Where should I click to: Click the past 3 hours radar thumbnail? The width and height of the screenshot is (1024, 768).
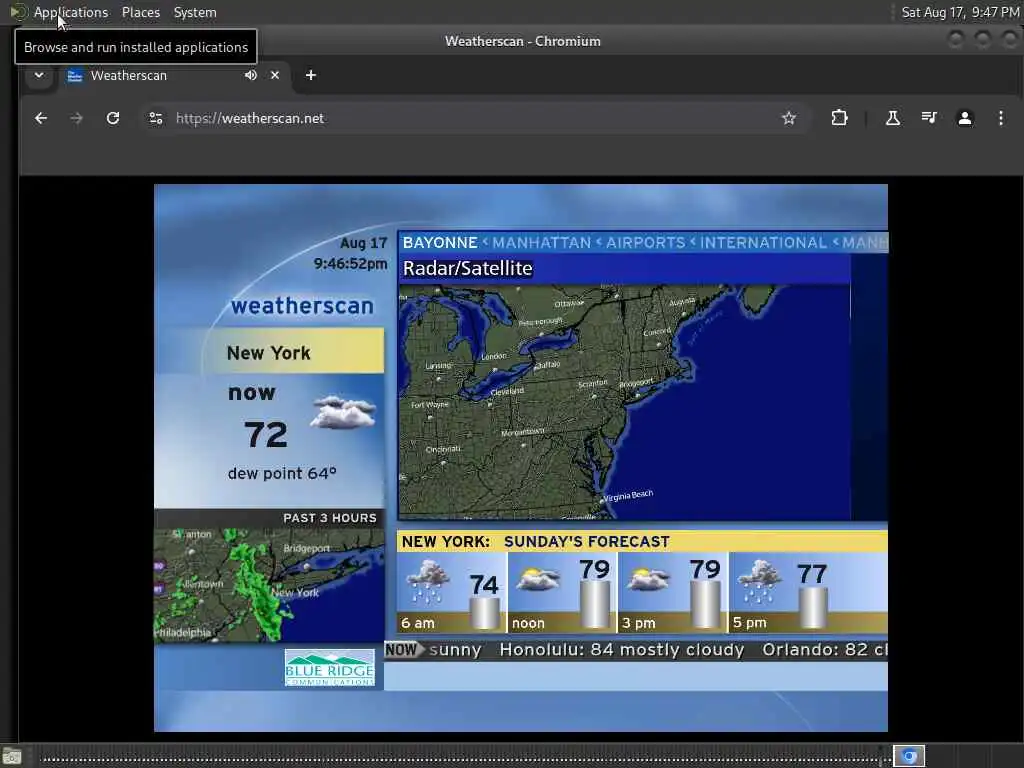pos(269,585)
